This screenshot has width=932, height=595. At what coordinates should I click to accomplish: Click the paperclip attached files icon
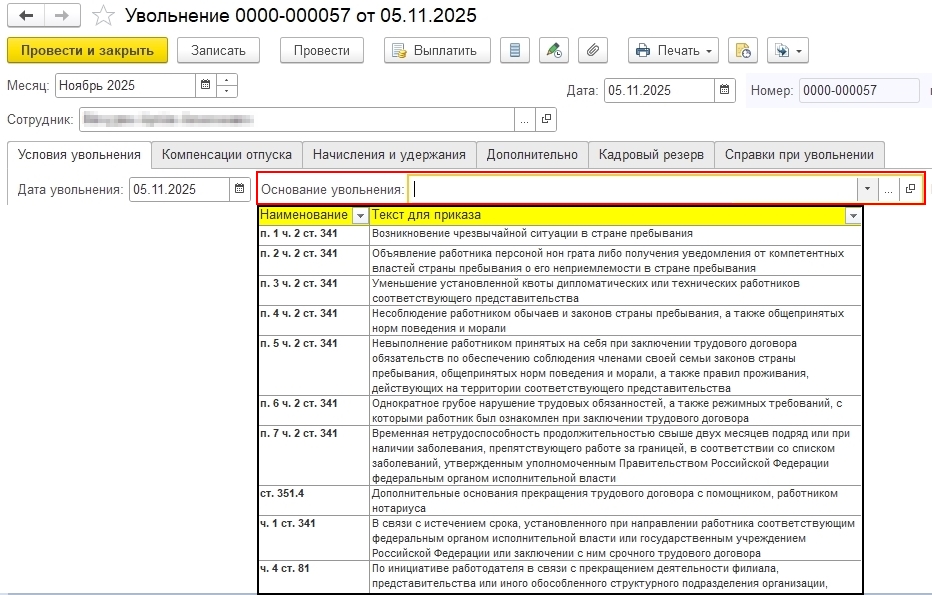593,51
